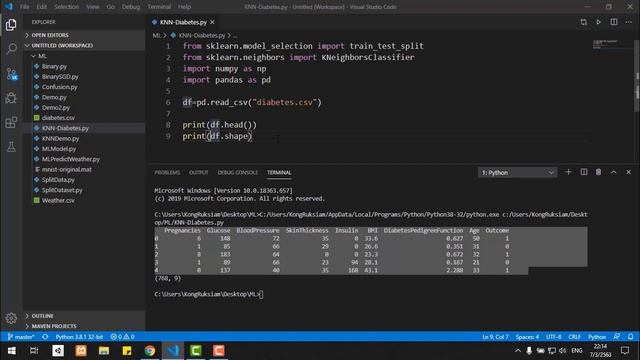The image size is (640, 360).
Task: Close the terminal panel
Action: point(629,172)
